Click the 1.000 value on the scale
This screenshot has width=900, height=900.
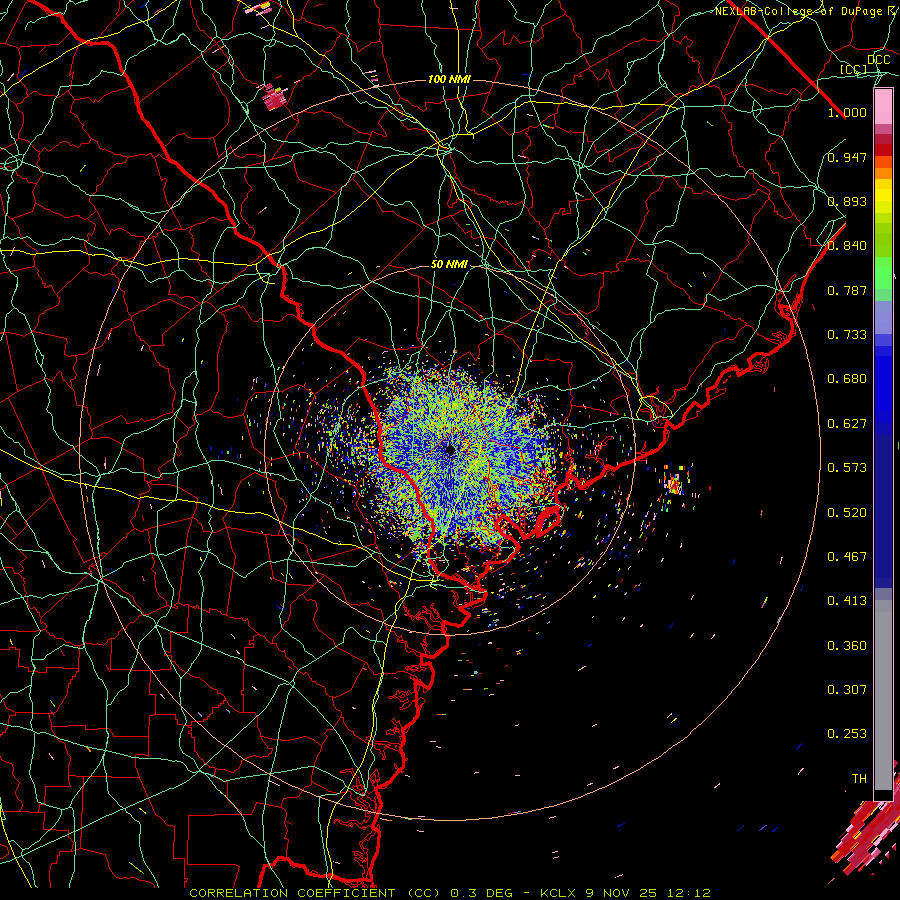(847, 112)
